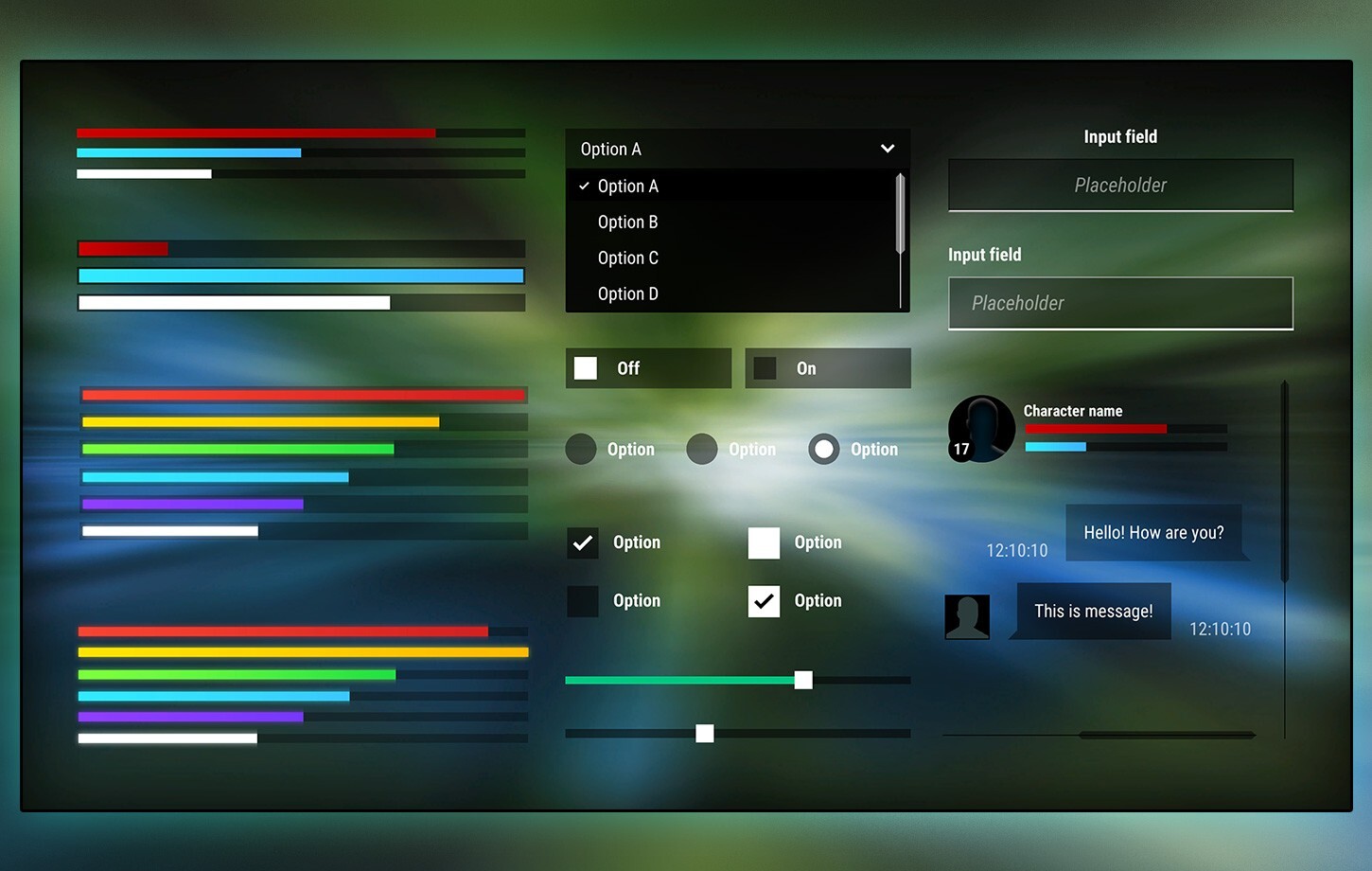The width and height of the screenshot is (1372, 871).
Task: Switch the toggle to On
Action: (x=828, y=368)
